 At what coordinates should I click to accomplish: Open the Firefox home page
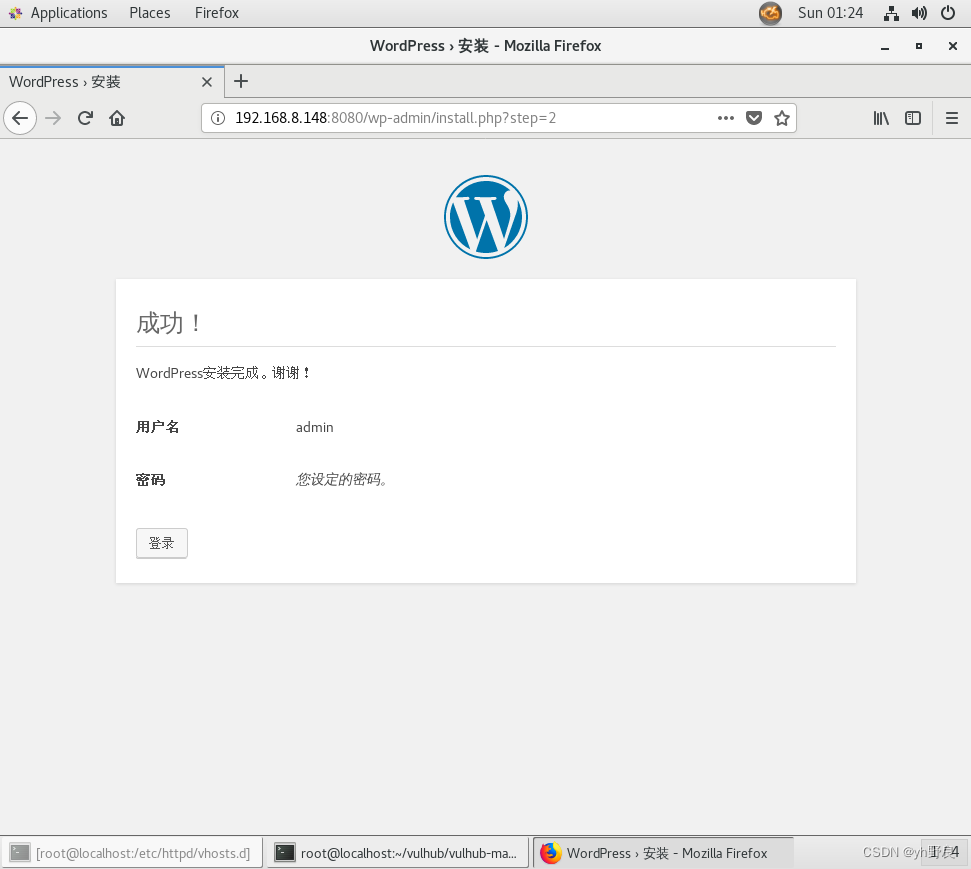(117, 118)
